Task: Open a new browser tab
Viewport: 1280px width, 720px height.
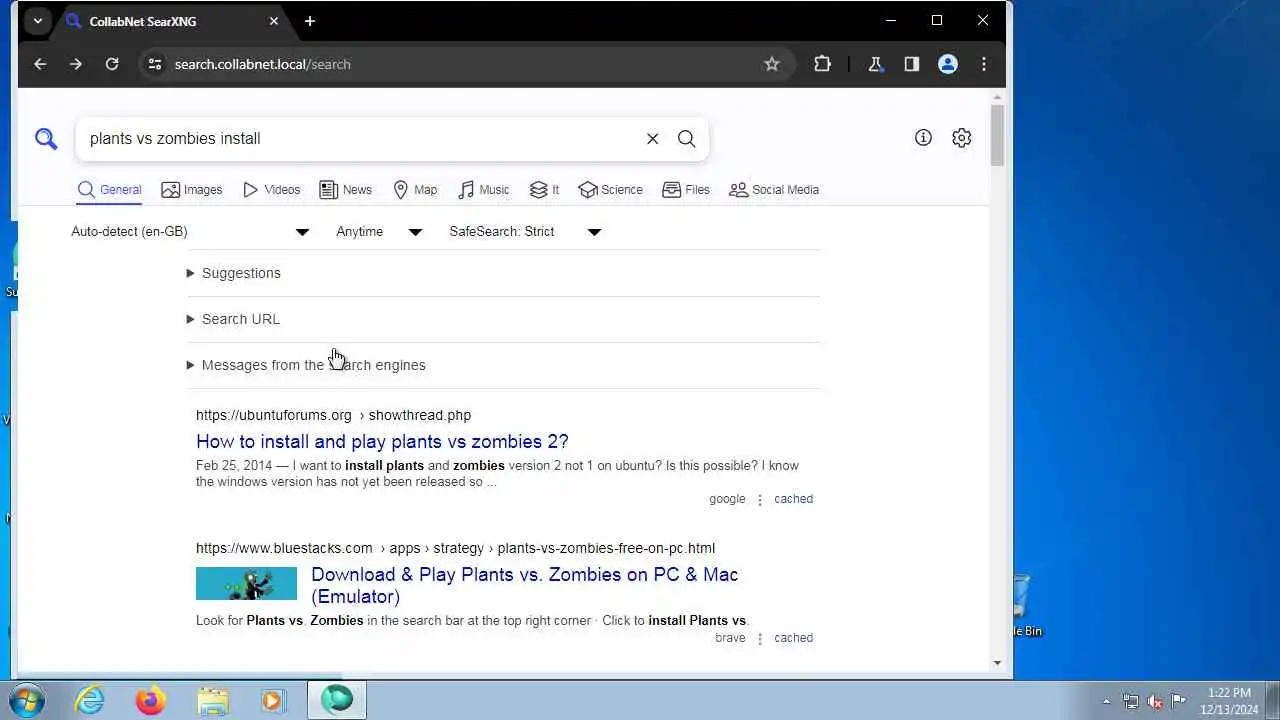Action: point(310,21)
